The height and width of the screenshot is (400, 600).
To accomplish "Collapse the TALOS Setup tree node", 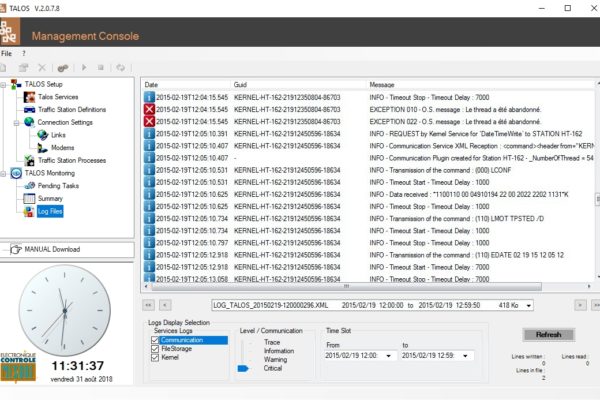I will (3, 85).
